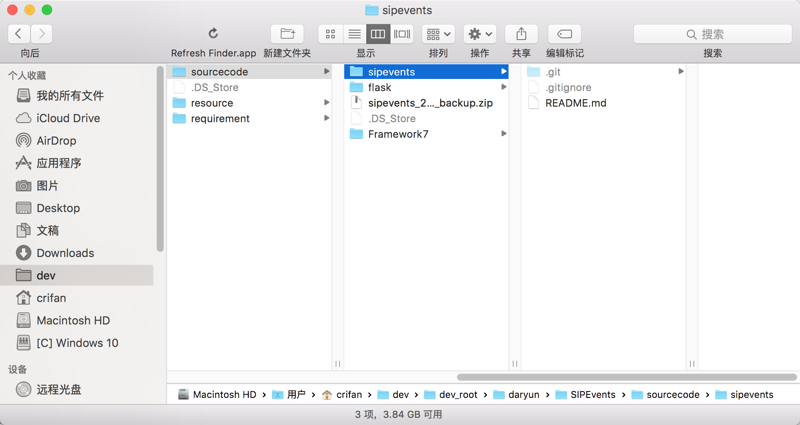Screen dimensions: 800x425
Task: Switch to list view mode
Action: point(355,34)
